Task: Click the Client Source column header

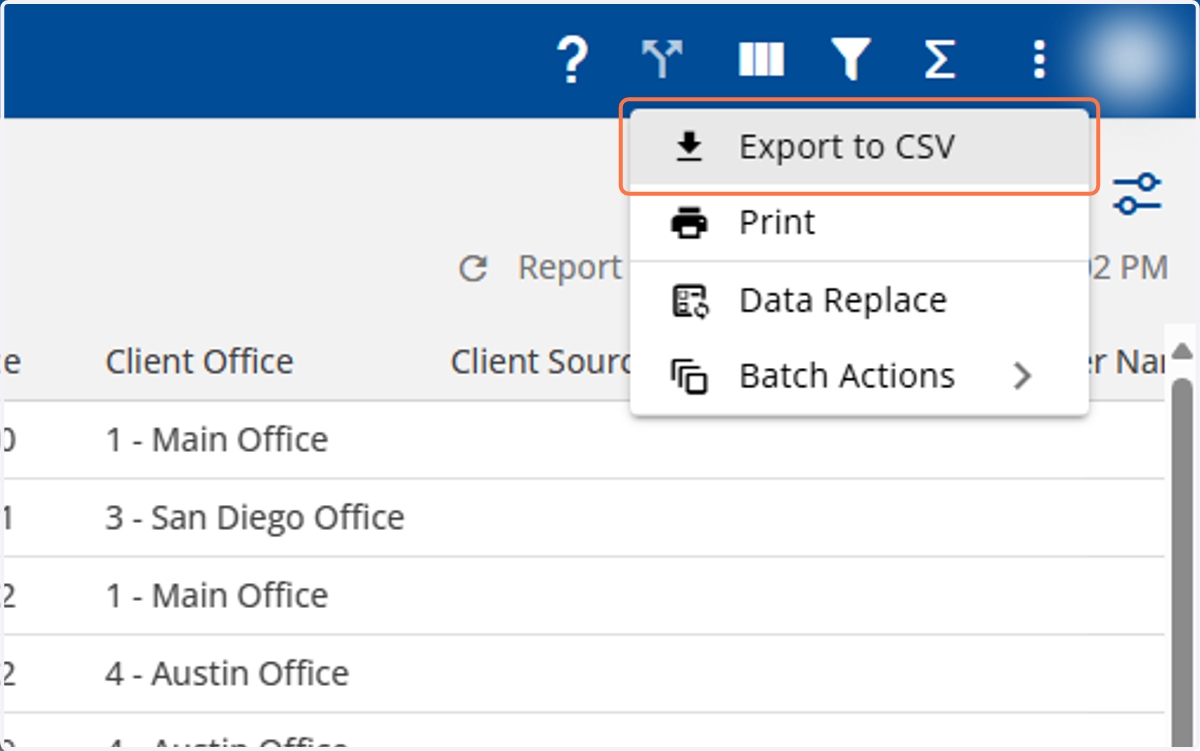Action: tap(540, 361)
